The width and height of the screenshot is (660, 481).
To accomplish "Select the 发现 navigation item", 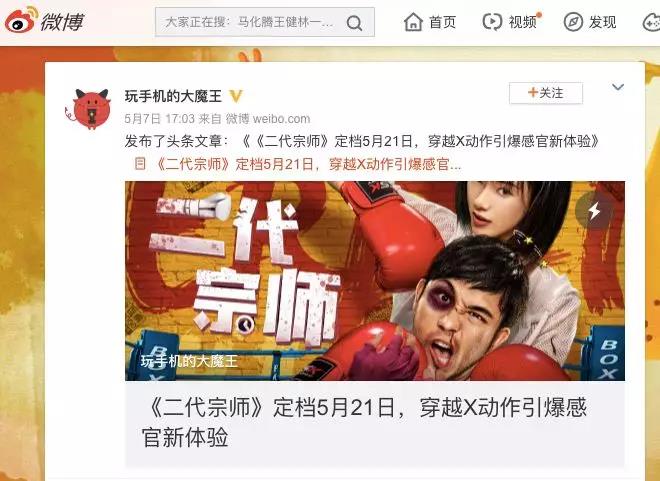I will tap(602, 22).
